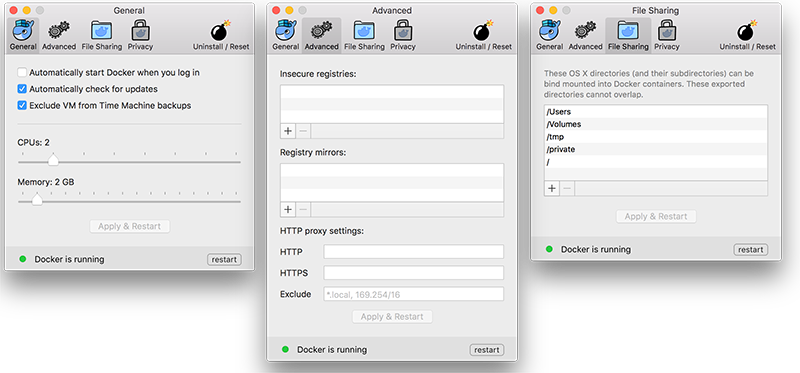Image resolution: width=800 pixels, height=373 pixels.
Task: Remove shared directory with minus button
Action: 567,188
